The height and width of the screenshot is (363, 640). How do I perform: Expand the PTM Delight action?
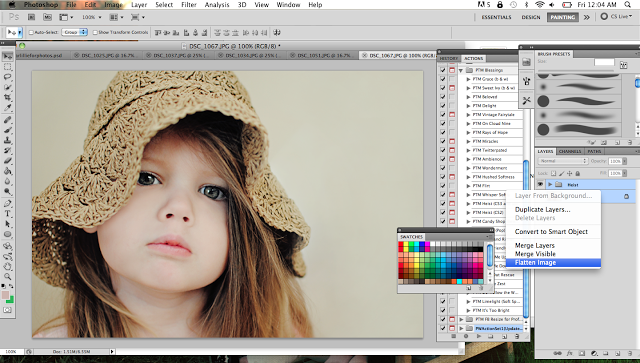coord(469,106)
